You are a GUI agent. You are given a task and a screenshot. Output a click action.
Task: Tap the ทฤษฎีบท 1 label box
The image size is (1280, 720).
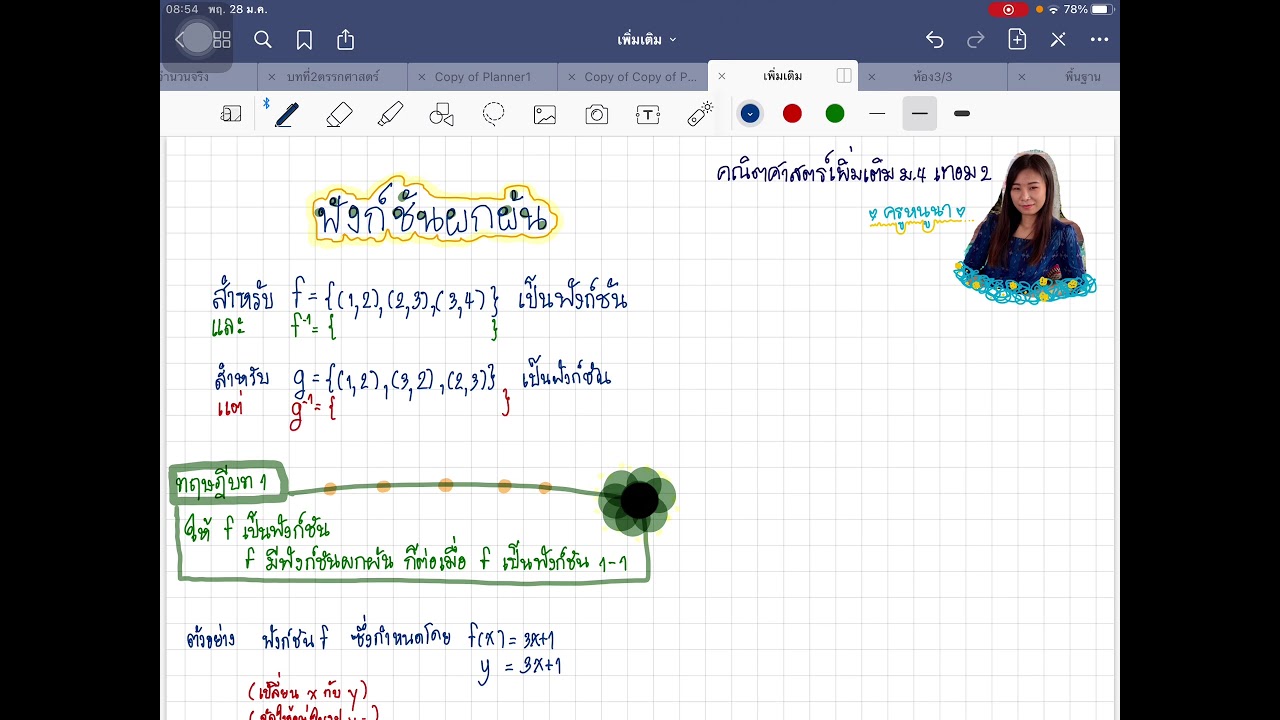click(228, 483)
